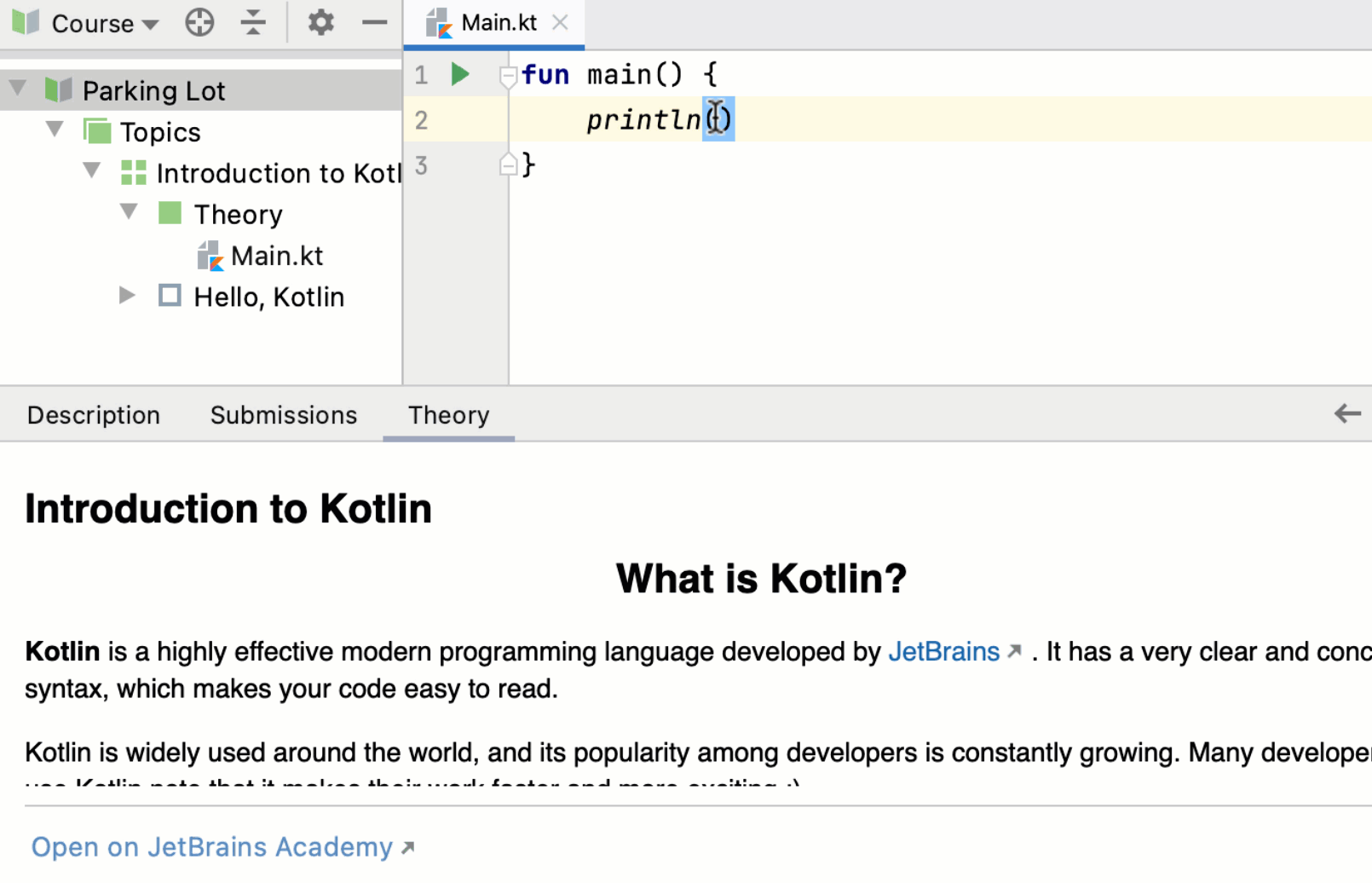Select Topics in the course tree
The width and height of the screenshot is (1372, 883).
pyautogui.click(x=160, y=132)
